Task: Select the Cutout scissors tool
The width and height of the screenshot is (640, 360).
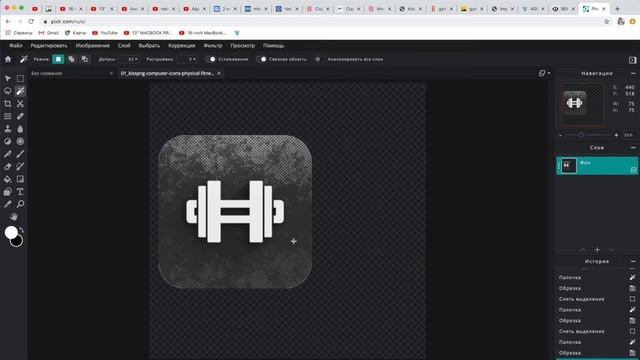Action: point(20,104)
